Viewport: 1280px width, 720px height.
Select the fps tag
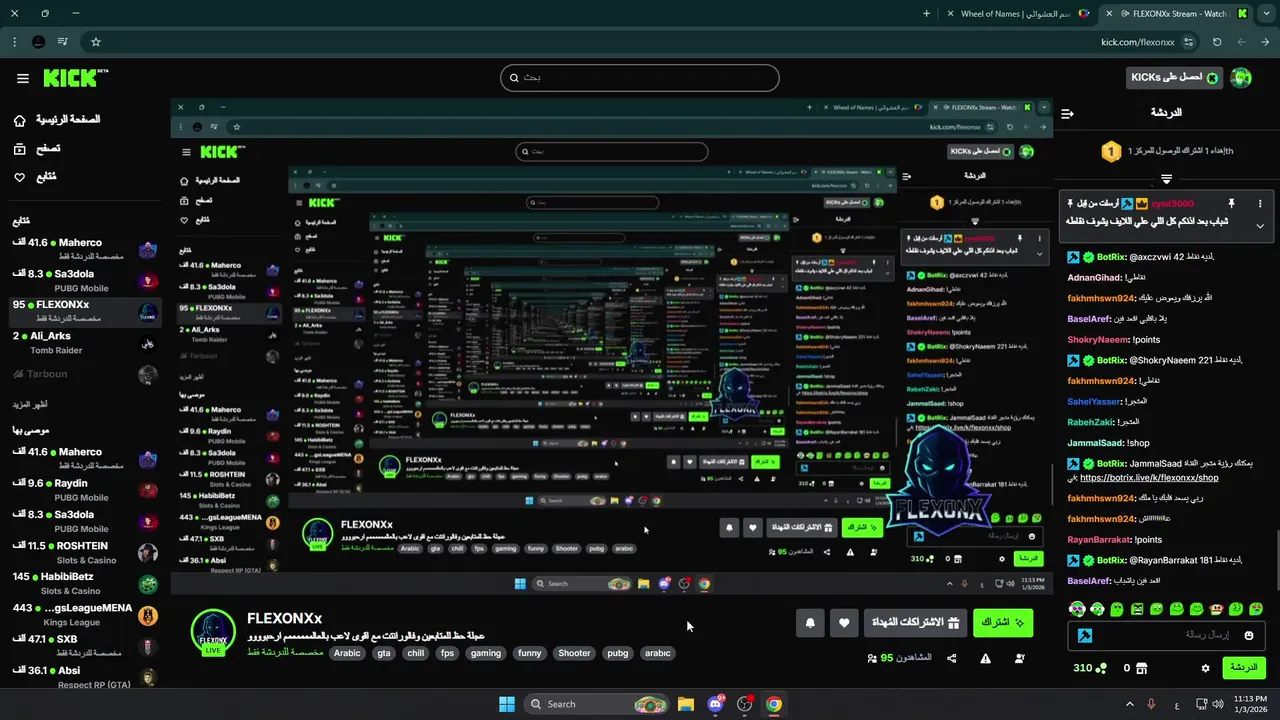click(447, 653)
